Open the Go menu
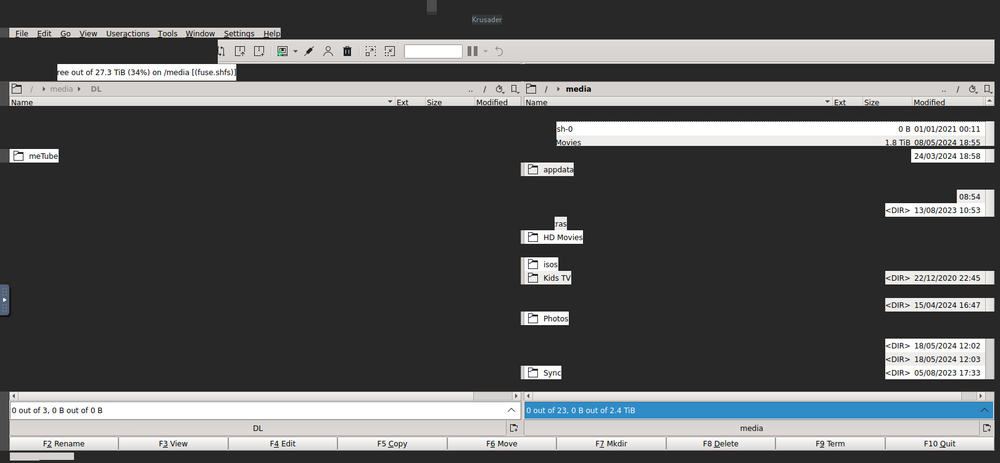This screenshot has height=463, width=1000. click(x=66, y=33)
